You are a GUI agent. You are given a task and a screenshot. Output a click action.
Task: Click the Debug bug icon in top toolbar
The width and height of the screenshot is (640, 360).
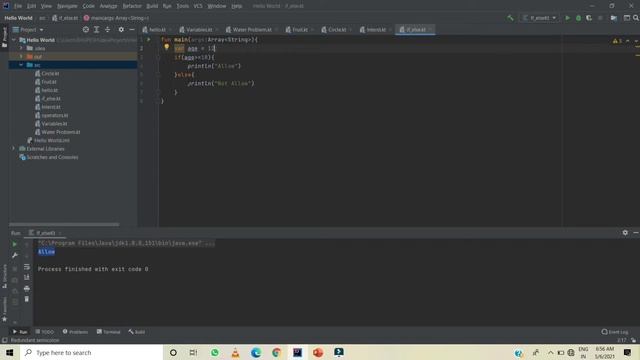pos(578,18)
